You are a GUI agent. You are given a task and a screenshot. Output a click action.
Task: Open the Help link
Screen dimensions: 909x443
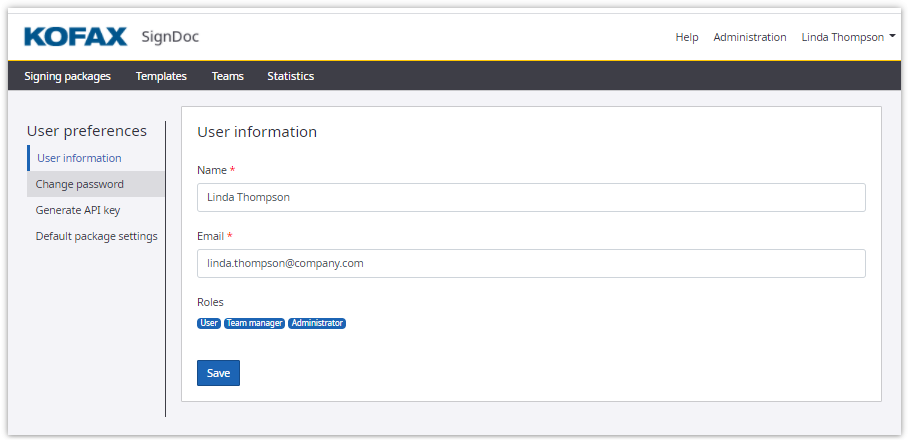coord(687,37)
